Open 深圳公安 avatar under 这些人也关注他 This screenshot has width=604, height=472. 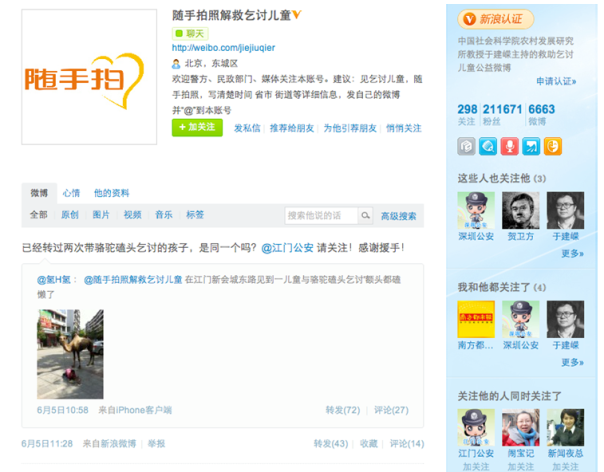click(476, 210)
